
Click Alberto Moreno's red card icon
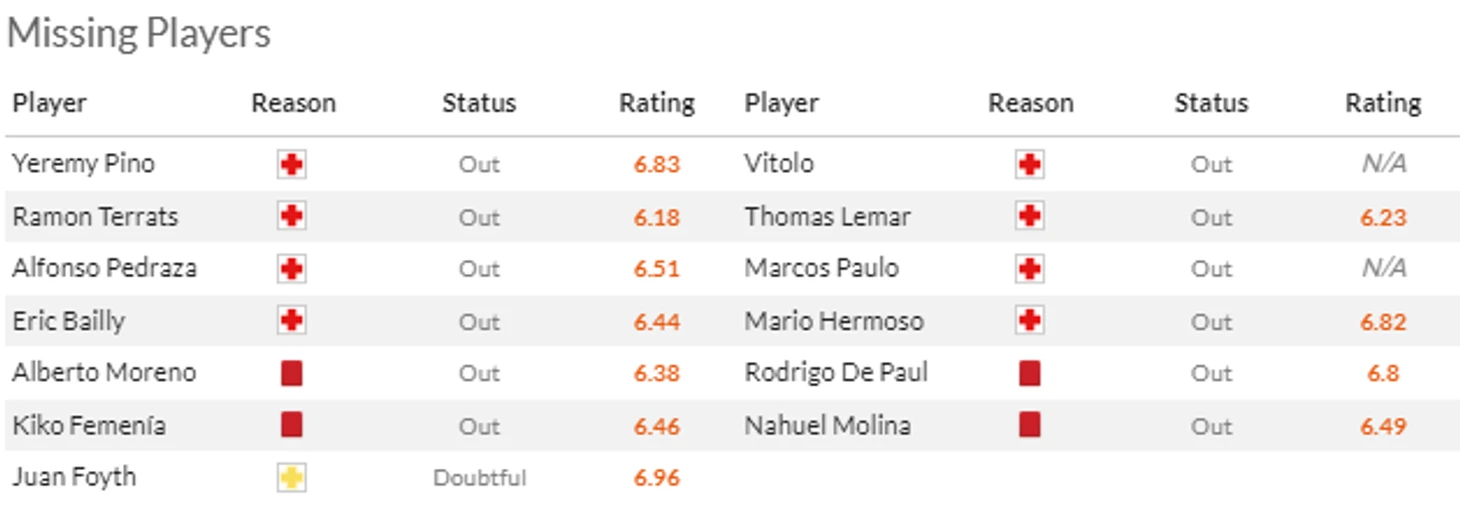point(292,373)
